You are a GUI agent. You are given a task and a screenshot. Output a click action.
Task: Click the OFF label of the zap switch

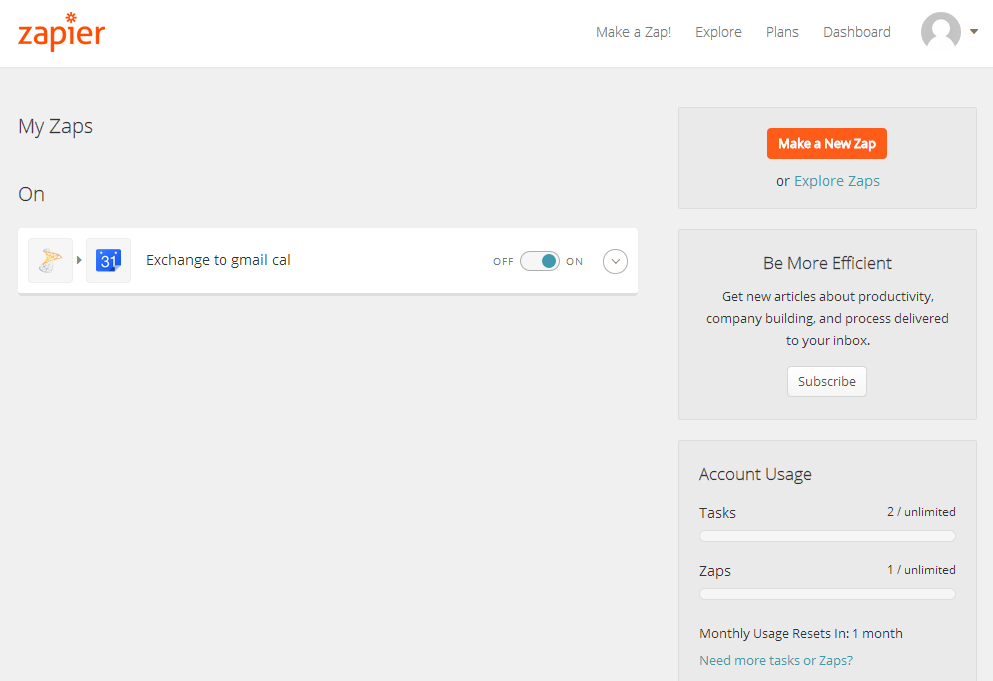tap(503, 262)
